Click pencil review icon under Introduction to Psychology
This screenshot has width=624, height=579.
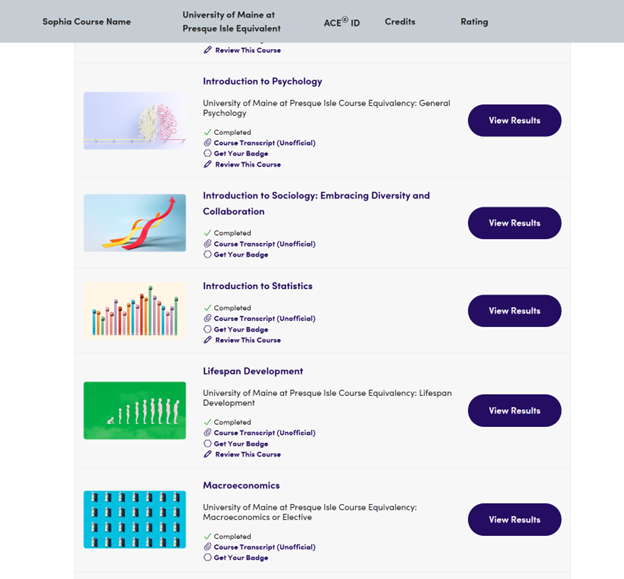pyautogui.click(x=208, y=164)
